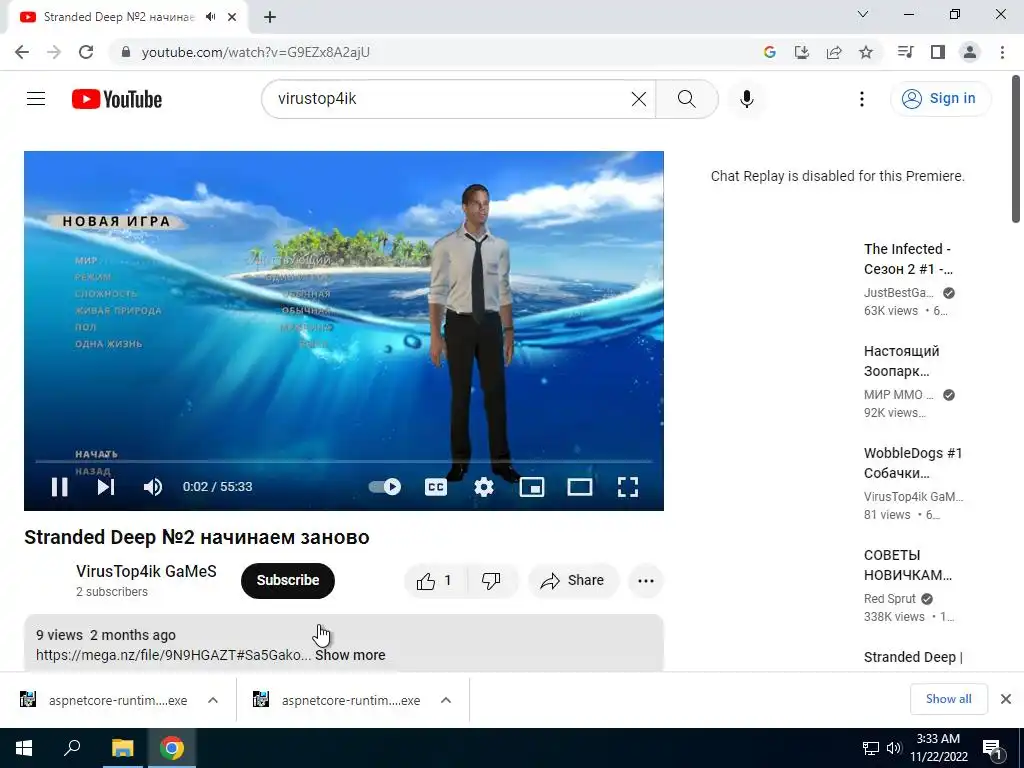1024x768 pixels.
Task: Open VirusTop4ik GaMeS channel name
Action: tap(146, 571)
